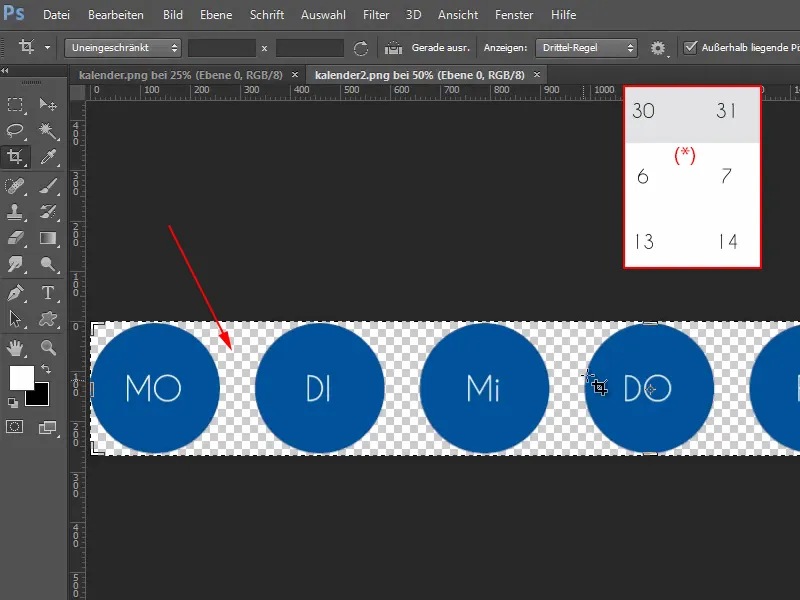
Task: Select the Hand tool
Action: pyautogui.click(x=15, y=348)
